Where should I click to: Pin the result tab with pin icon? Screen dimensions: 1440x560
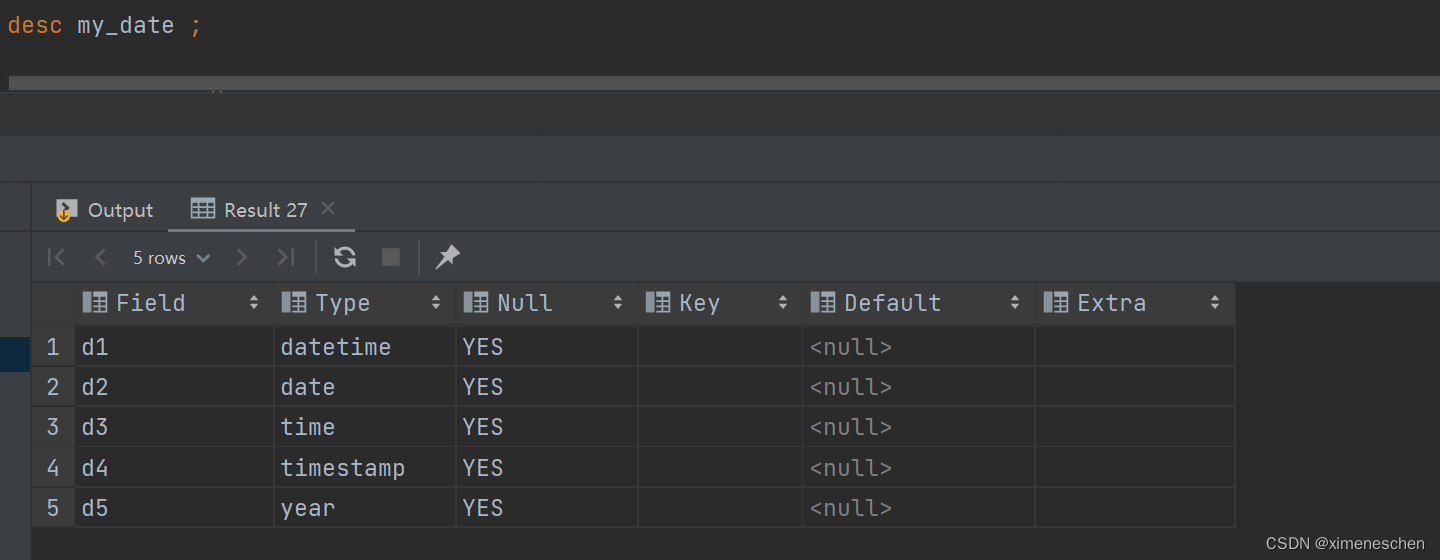coord(447,257)
